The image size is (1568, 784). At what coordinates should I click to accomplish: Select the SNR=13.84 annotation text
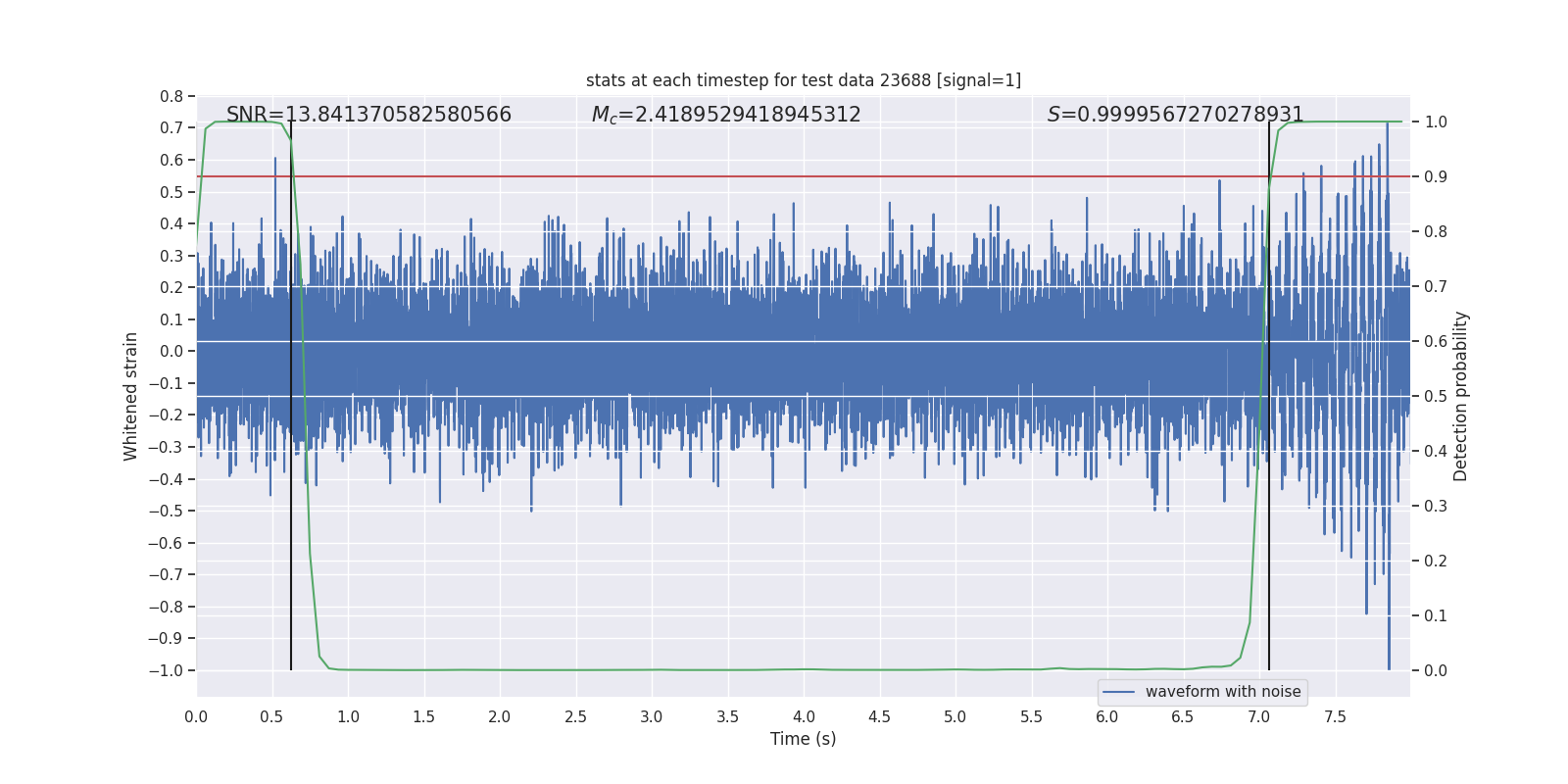(368, 115)
